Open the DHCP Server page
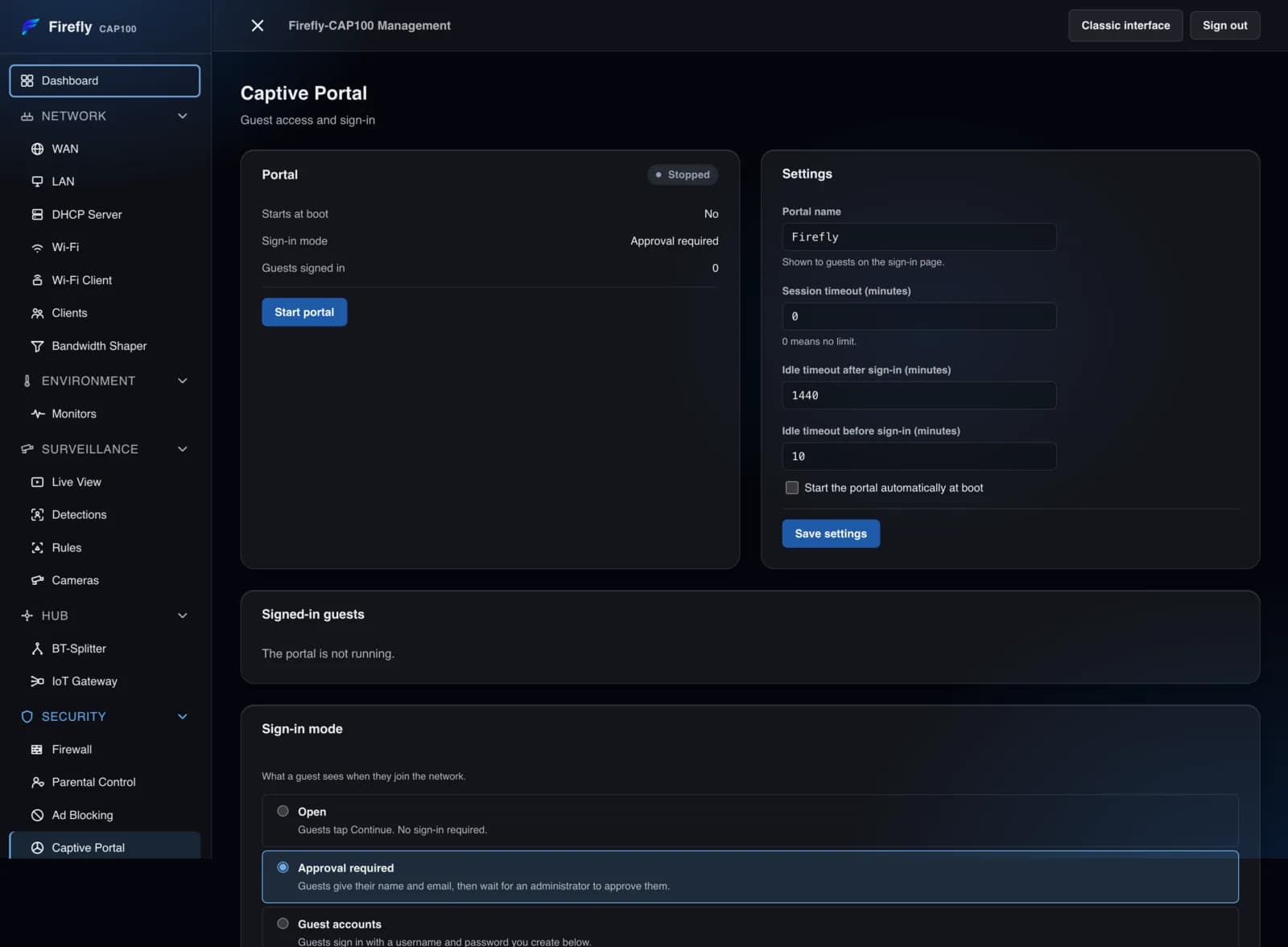Image resolution: width=1288 pixels, height=947 pixels. 105,215
